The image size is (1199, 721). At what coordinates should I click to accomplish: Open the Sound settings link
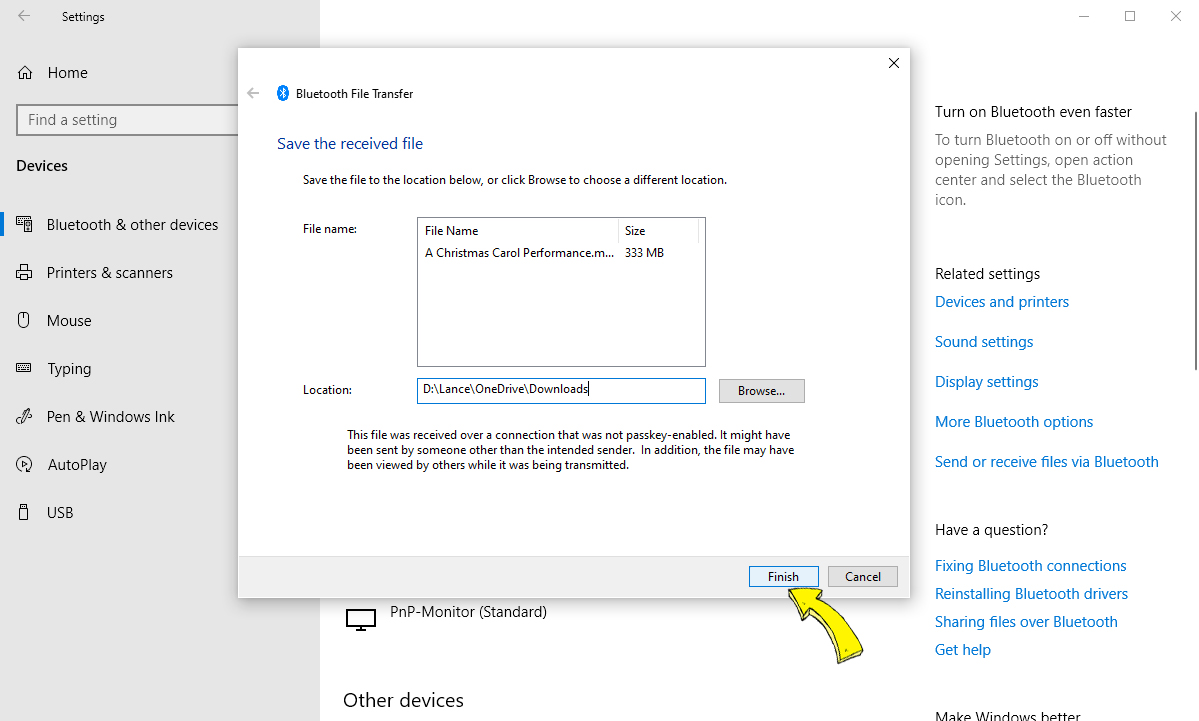coord(983,342)
